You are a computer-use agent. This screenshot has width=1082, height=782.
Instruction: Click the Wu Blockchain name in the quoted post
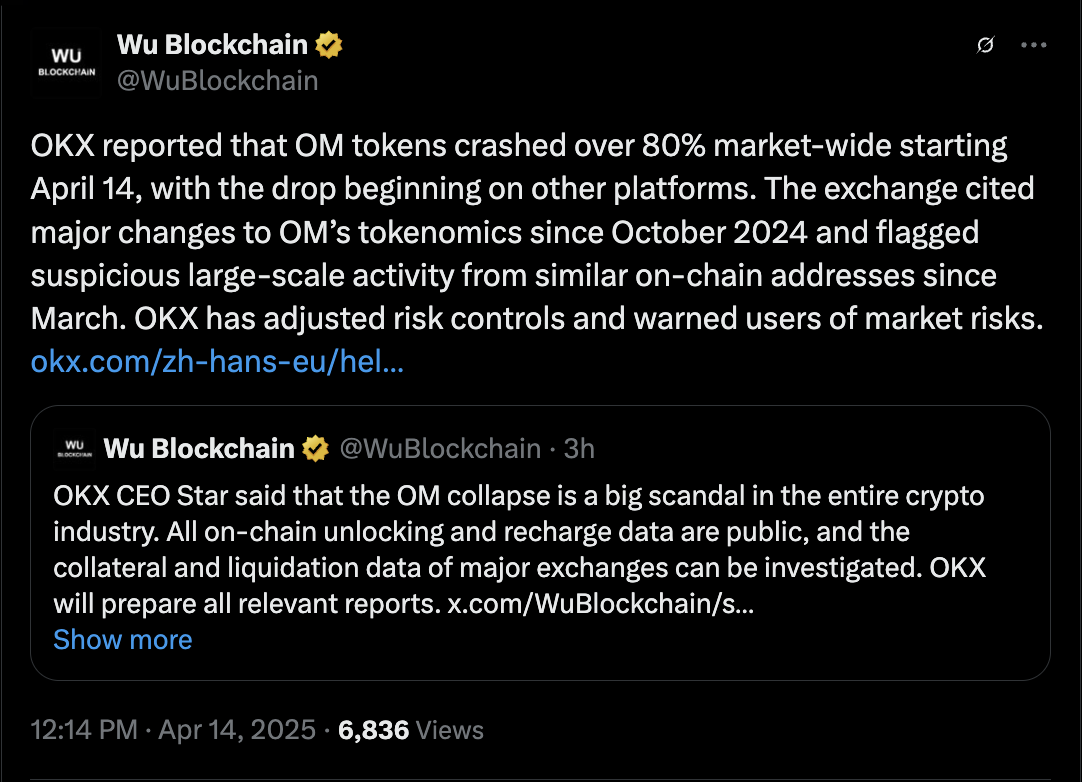point(199,449)
